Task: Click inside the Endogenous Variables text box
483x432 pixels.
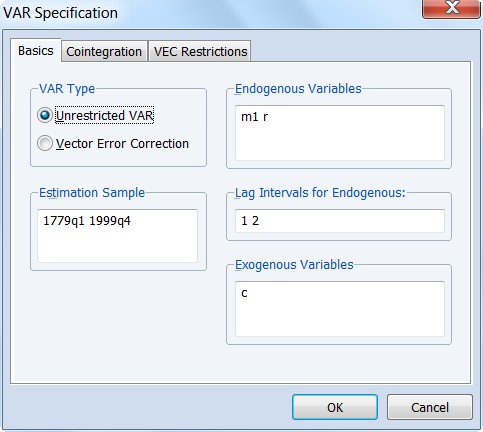Action: (340, 133)
